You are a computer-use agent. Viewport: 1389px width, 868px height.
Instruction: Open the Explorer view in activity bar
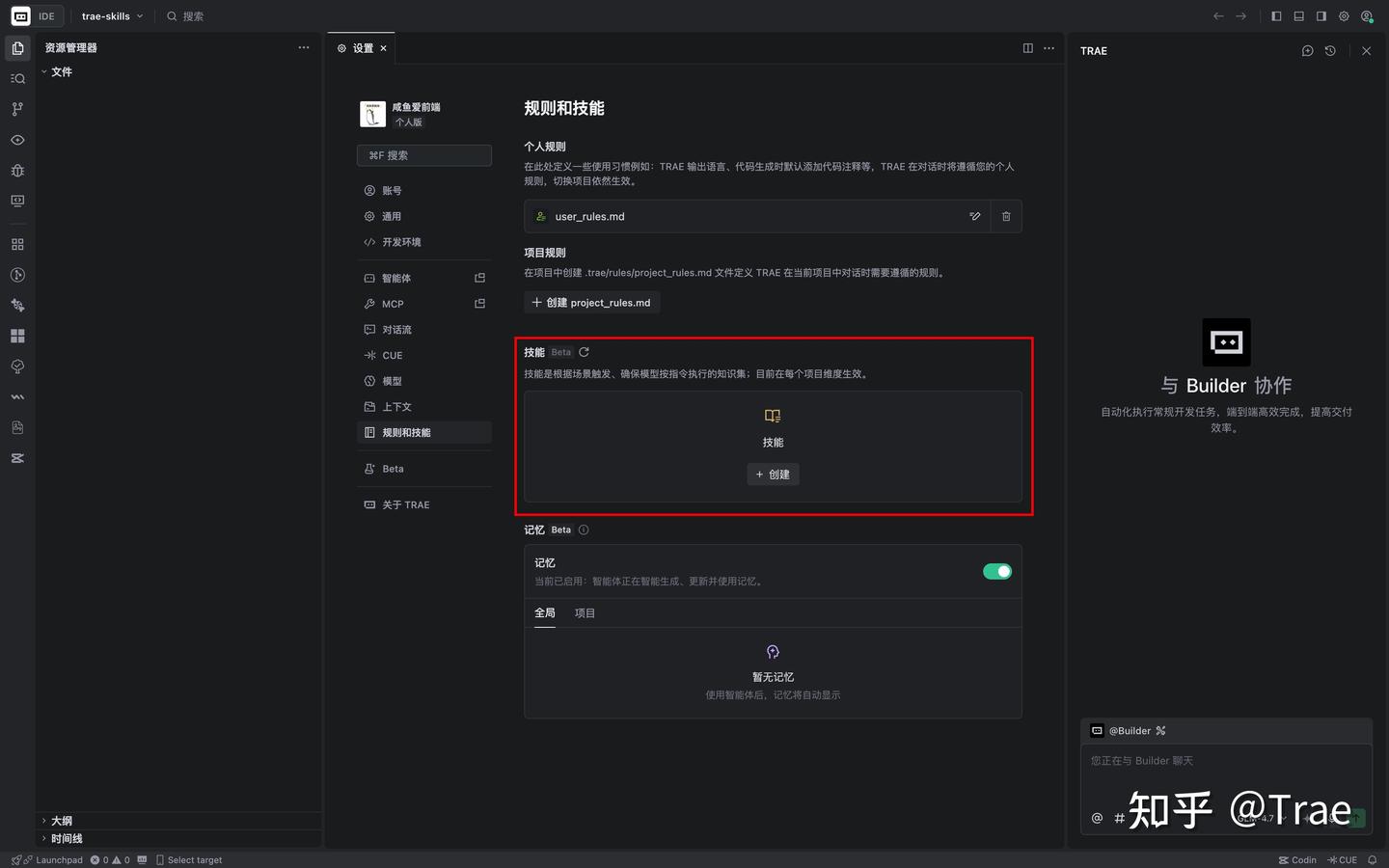point(17,48)
